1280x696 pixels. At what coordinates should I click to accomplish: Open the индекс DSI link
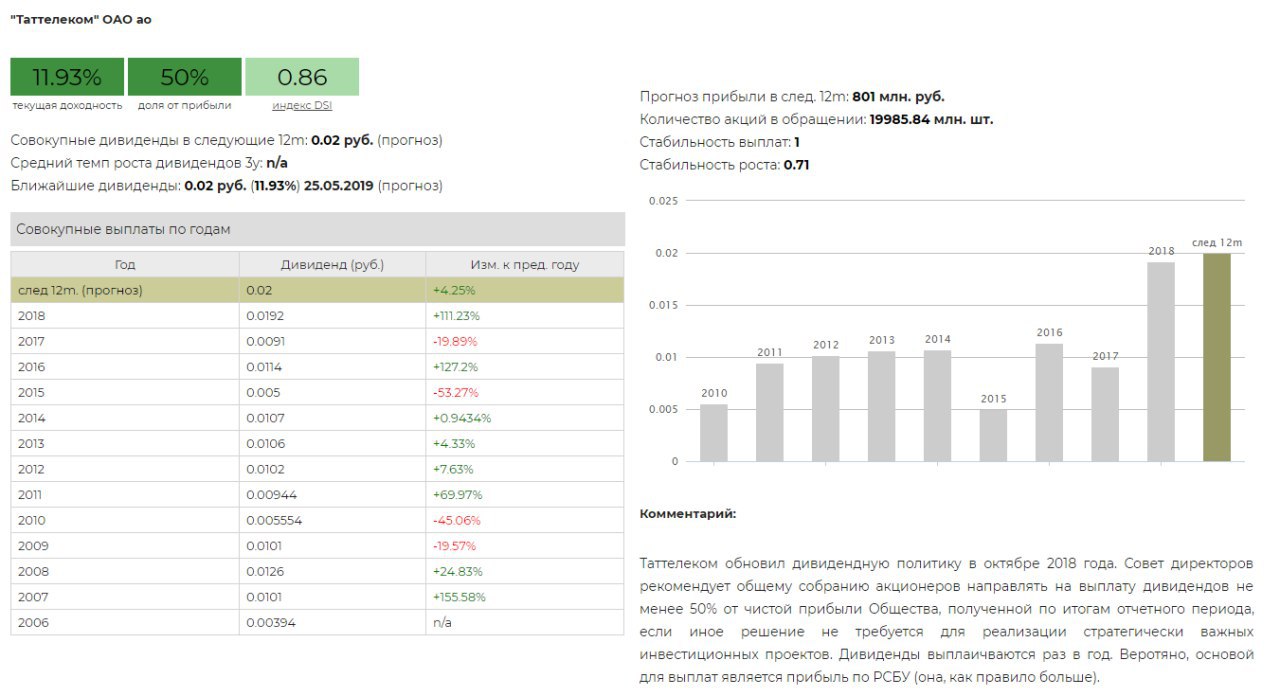click(x=301, y=105)
